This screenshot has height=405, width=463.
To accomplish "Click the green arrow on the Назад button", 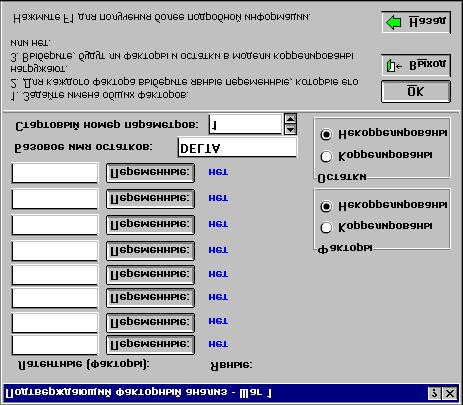I will (393, 23).
